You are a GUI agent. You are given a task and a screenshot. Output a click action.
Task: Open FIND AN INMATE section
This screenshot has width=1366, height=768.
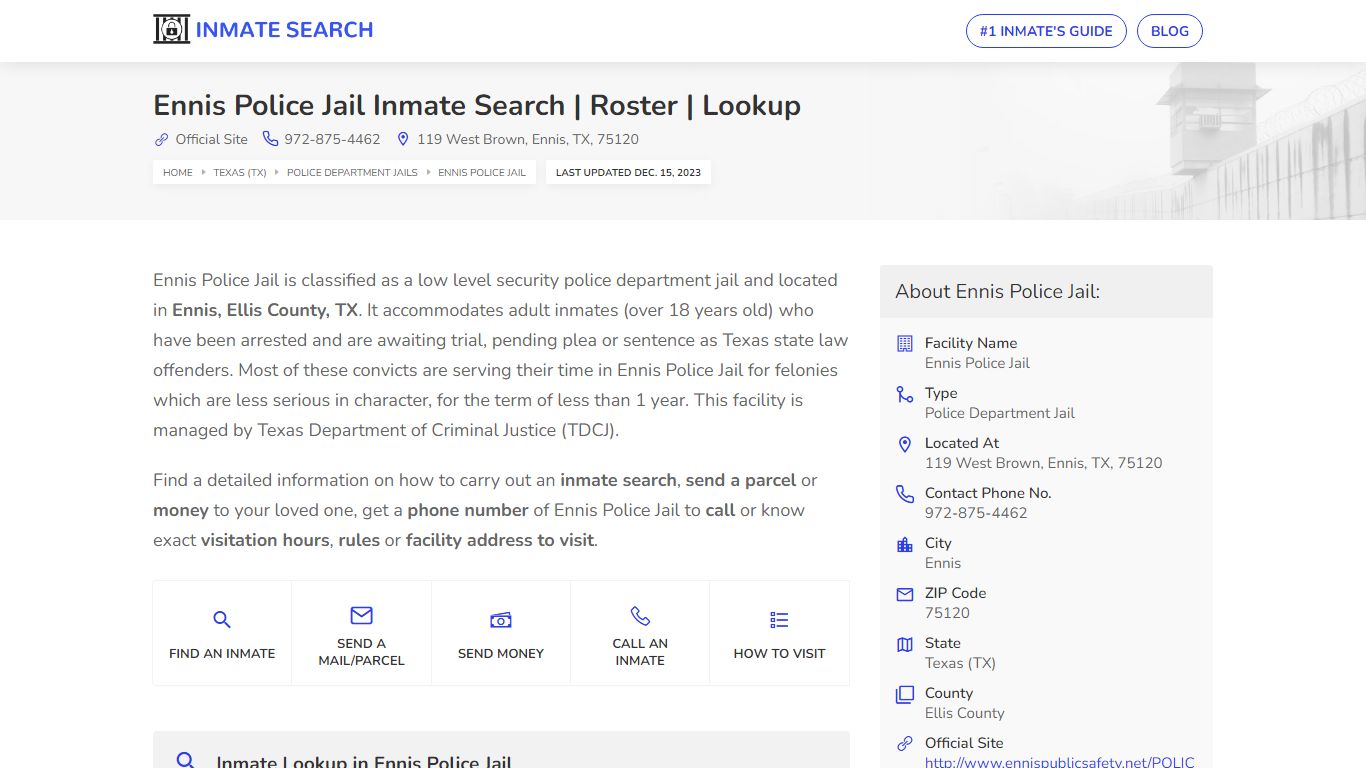click(x=222, y=633)
